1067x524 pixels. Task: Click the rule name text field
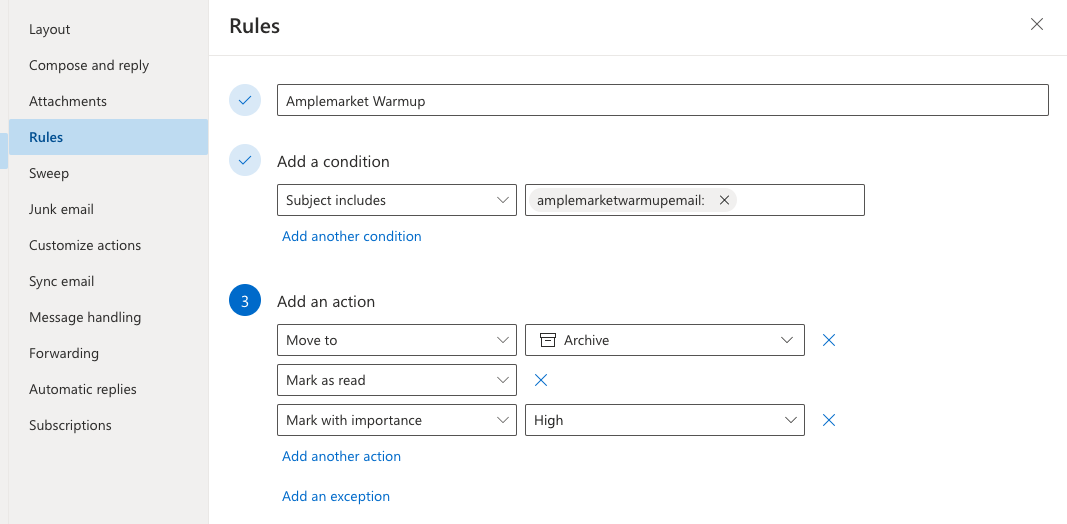pos(662,100)
